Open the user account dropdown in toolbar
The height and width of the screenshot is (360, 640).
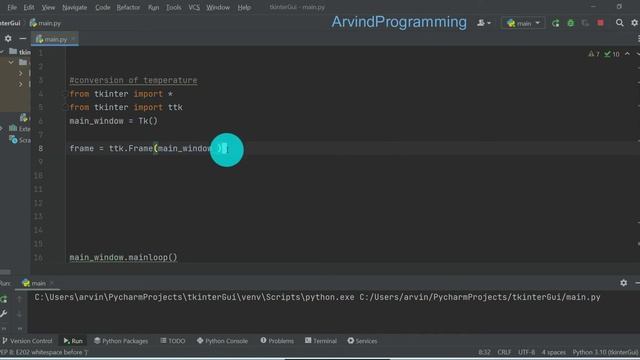(484, 23)
